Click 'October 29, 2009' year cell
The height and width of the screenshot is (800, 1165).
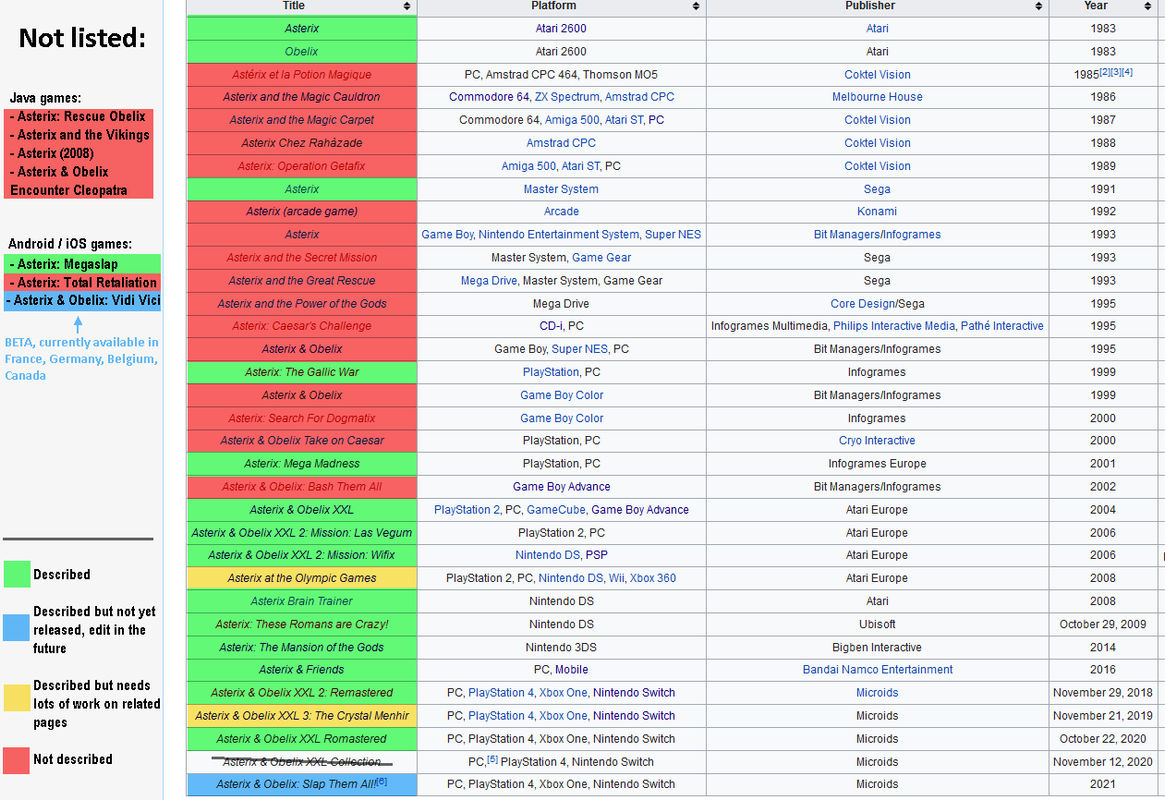[1103, 624]
